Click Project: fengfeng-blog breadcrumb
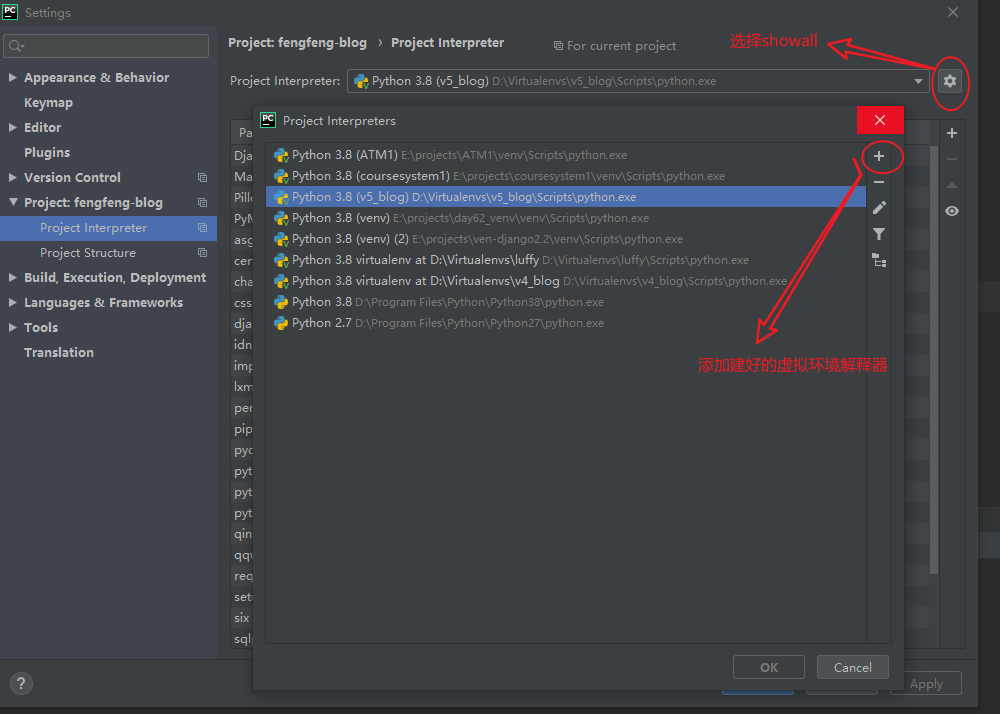The height and width of the screenshot is (714, 1000). pyautogui.click(x=297, y=43)
